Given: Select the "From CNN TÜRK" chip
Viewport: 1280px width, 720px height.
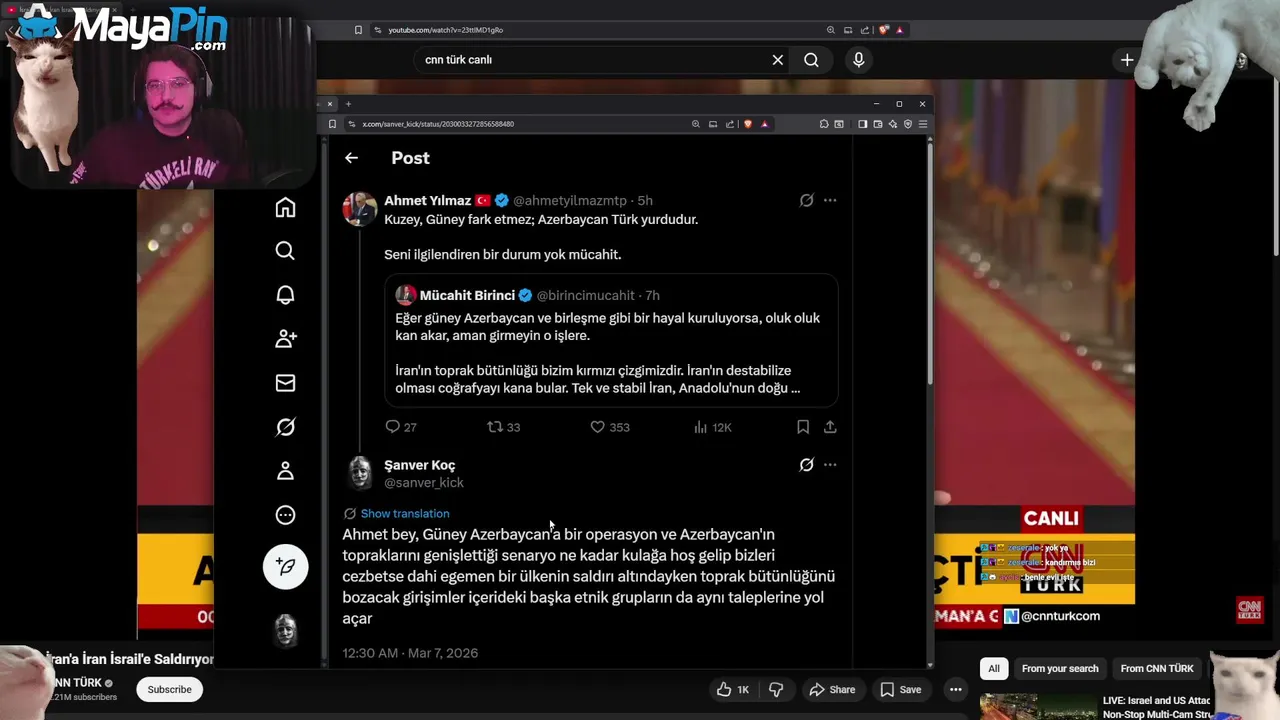Looking at the screenshot, I should click(x=1157, y=668).
